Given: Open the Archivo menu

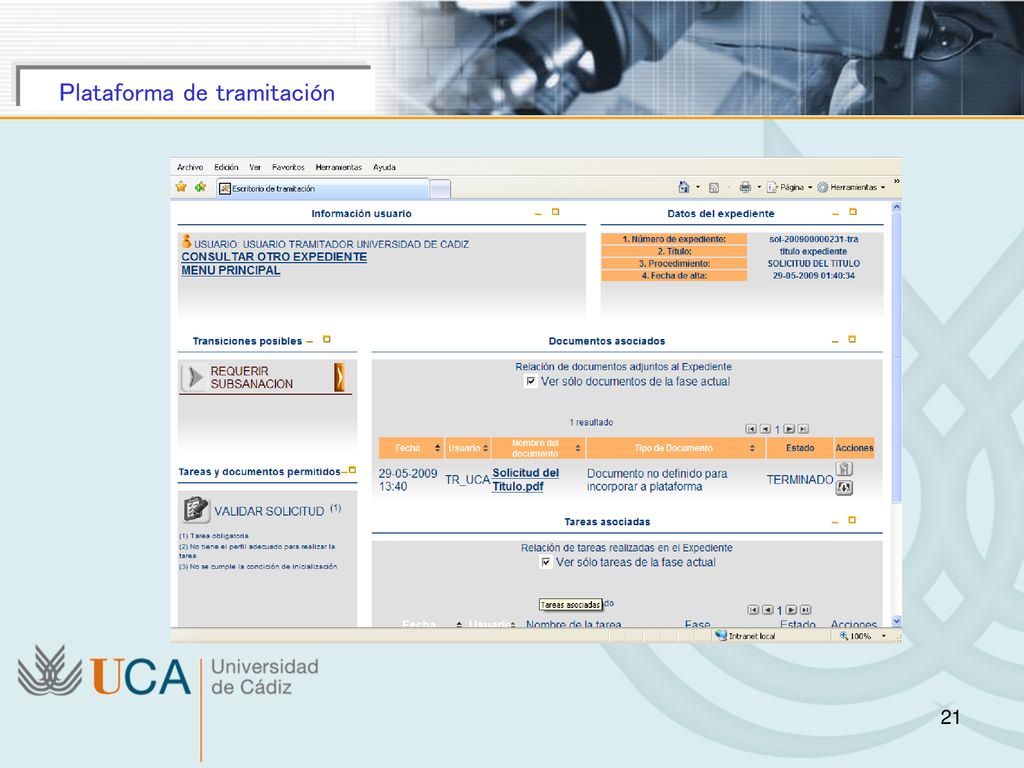Looking at the screenshot, I should (x=189, y=167).
